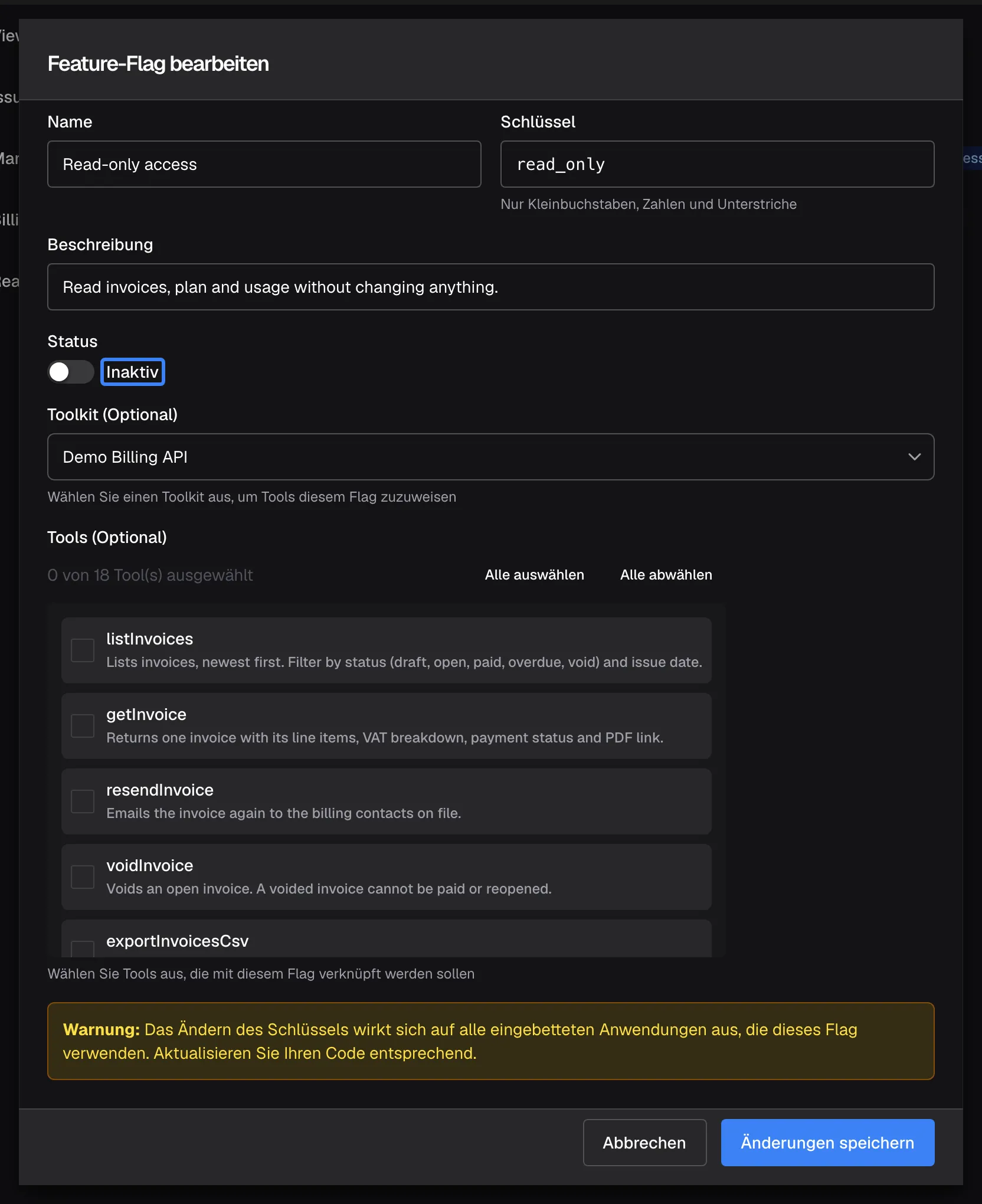Tick the resendInvoice checkbox
The height and width of the screenshot is (1204, 982).
tap(83, 801)
